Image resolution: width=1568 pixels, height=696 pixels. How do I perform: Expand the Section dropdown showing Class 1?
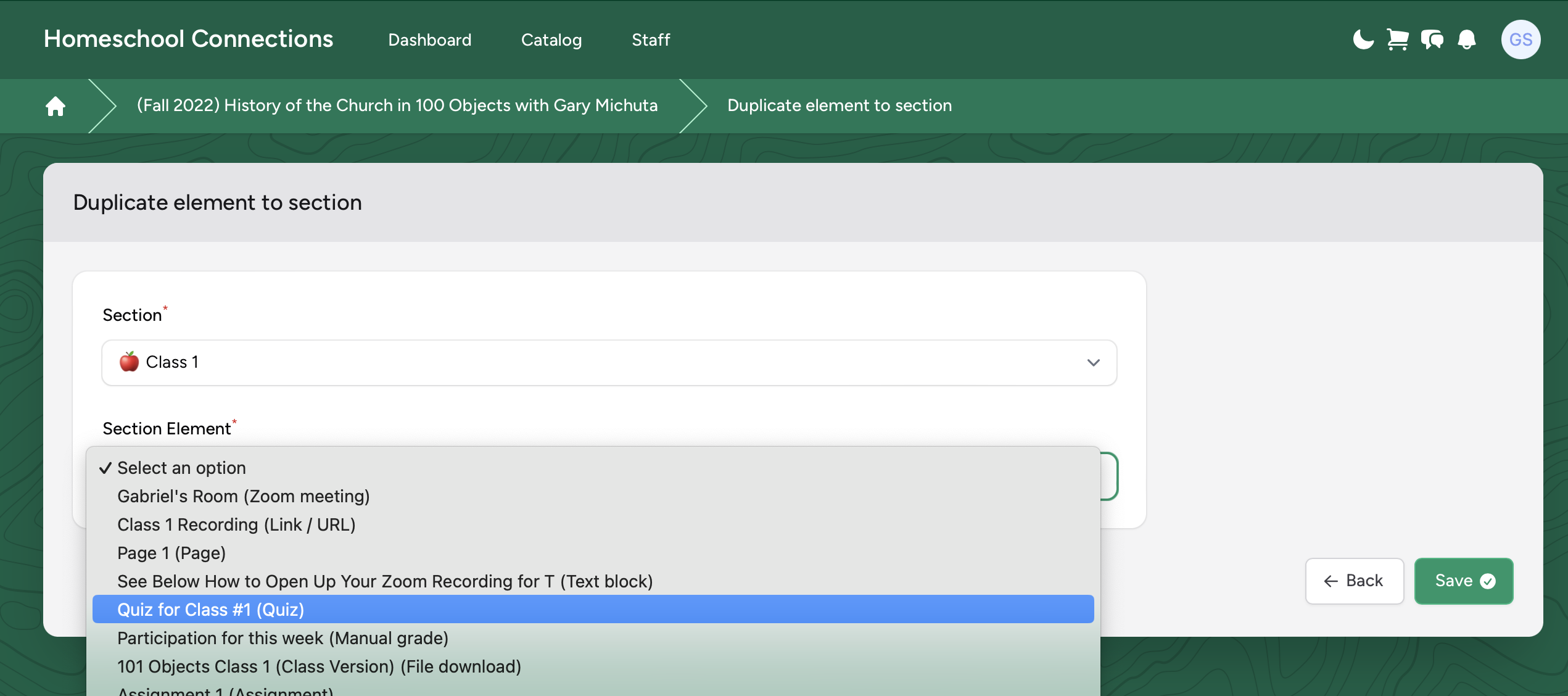(x=609, y=363)
